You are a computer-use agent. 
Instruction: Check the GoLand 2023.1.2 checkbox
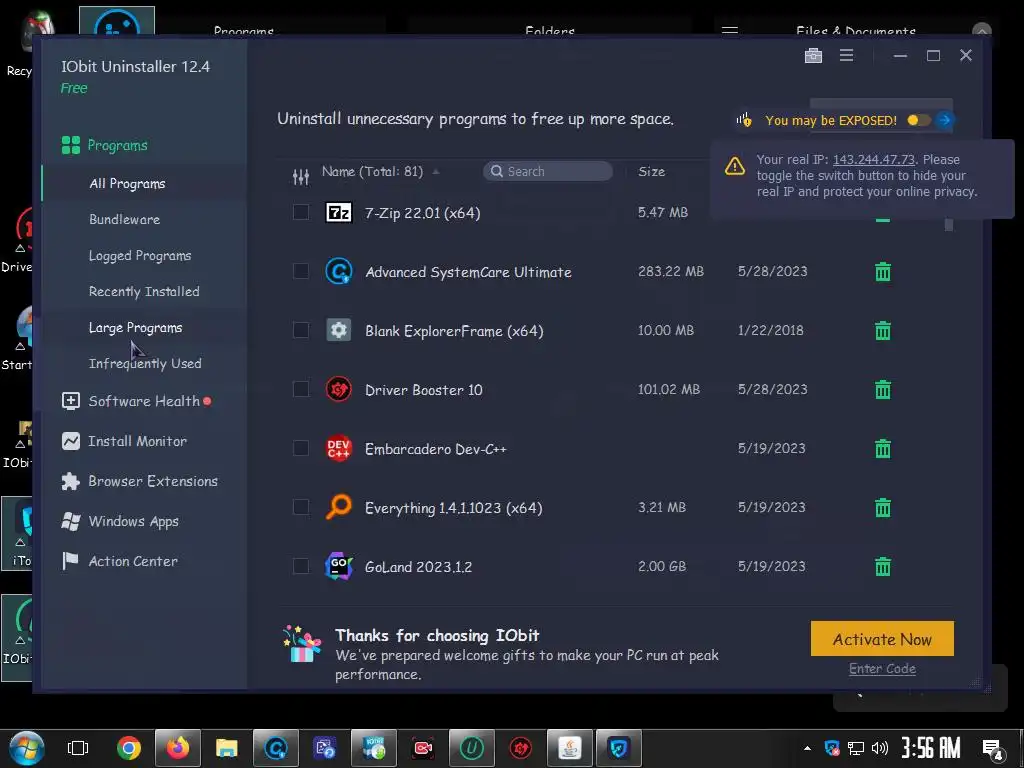click(300, 566)
